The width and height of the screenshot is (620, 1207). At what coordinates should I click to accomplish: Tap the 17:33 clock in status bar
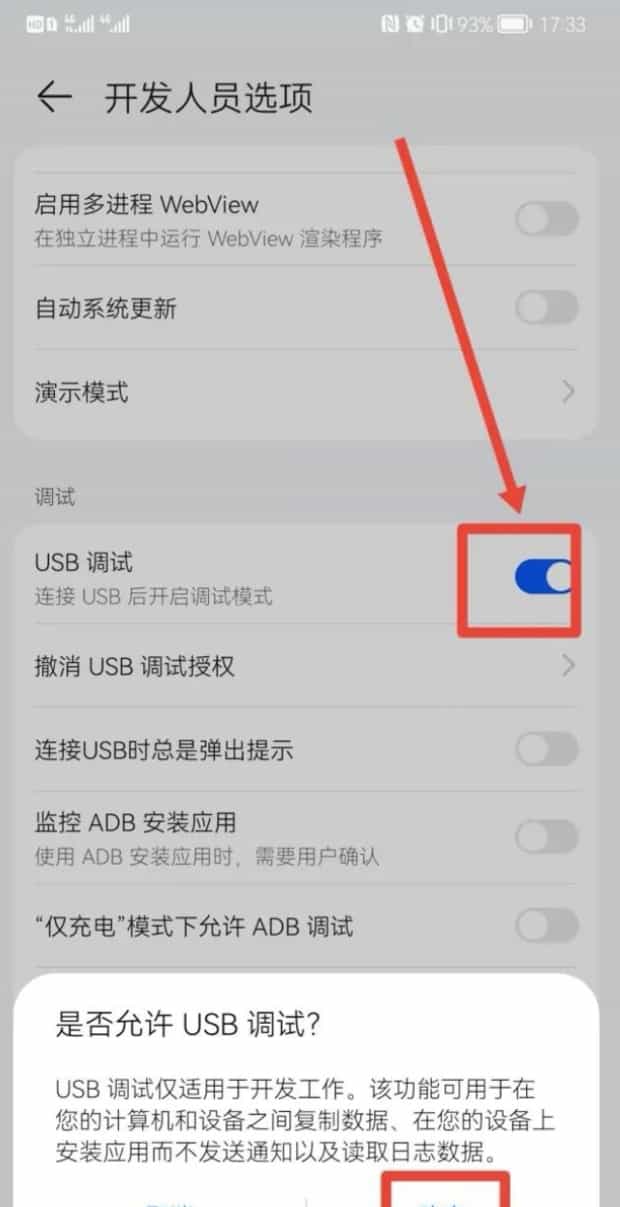point(563,24)
